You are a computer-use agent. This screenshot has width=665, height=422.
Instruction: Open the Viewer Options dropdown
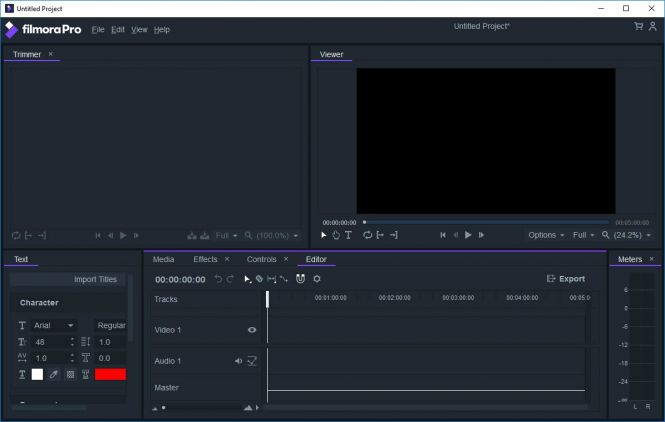coord(546,235)
